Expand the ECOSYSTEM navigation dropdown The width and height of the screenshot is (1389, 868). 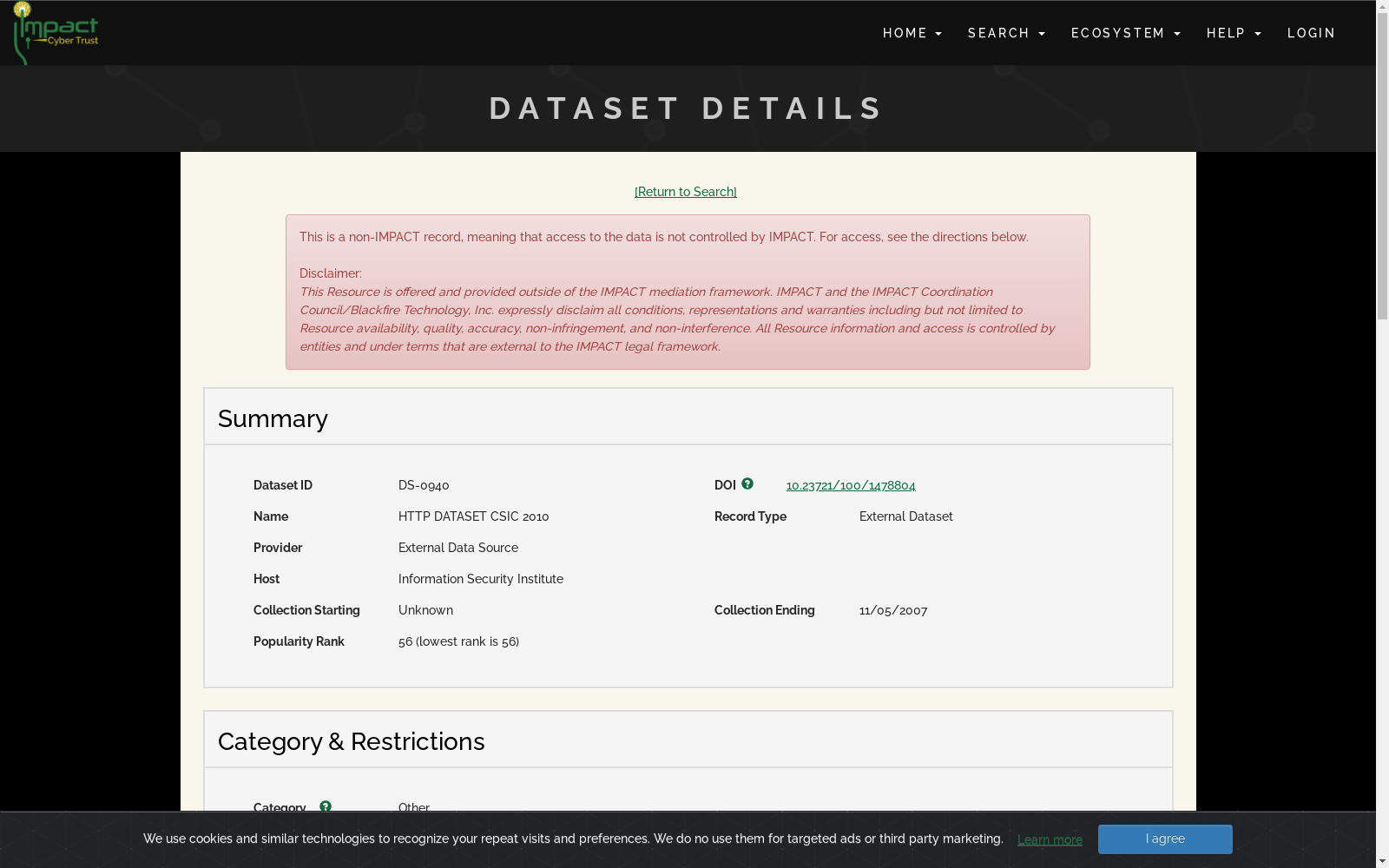[x=1125, y=33]
